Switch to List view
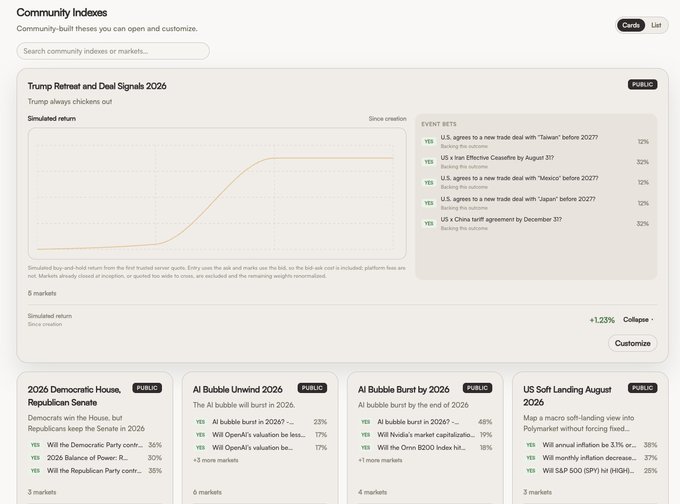This screenshot has height=504, width=680. (656, 25)
